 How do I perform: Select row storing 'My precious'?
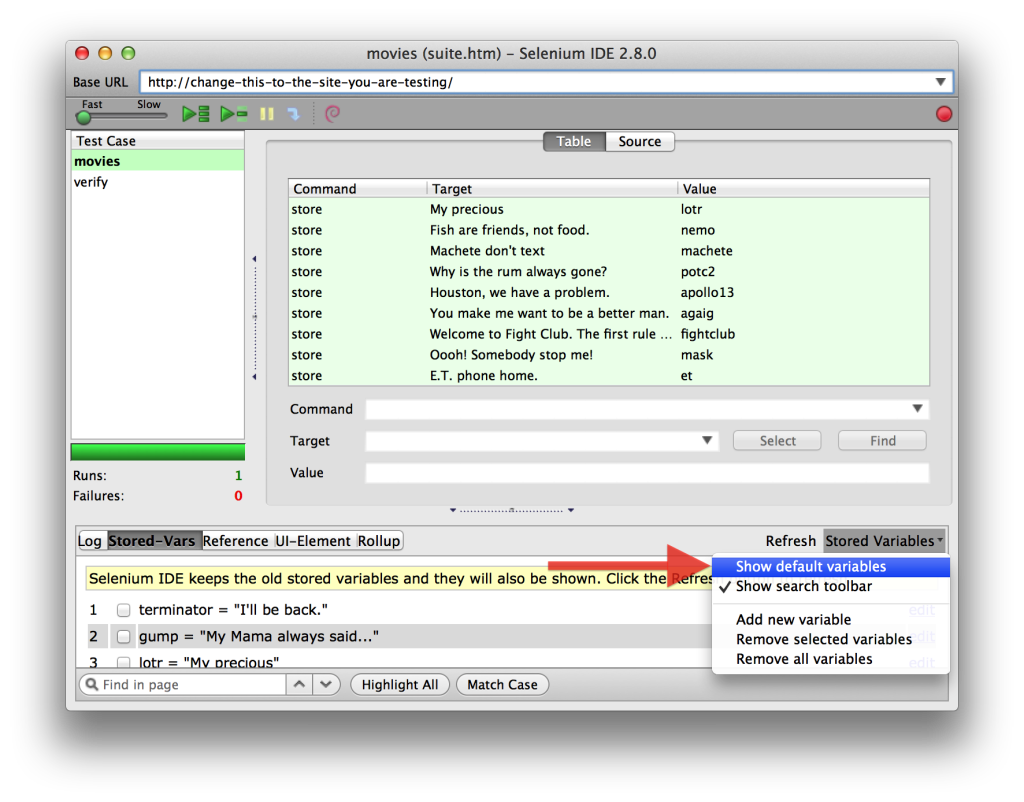609,209
